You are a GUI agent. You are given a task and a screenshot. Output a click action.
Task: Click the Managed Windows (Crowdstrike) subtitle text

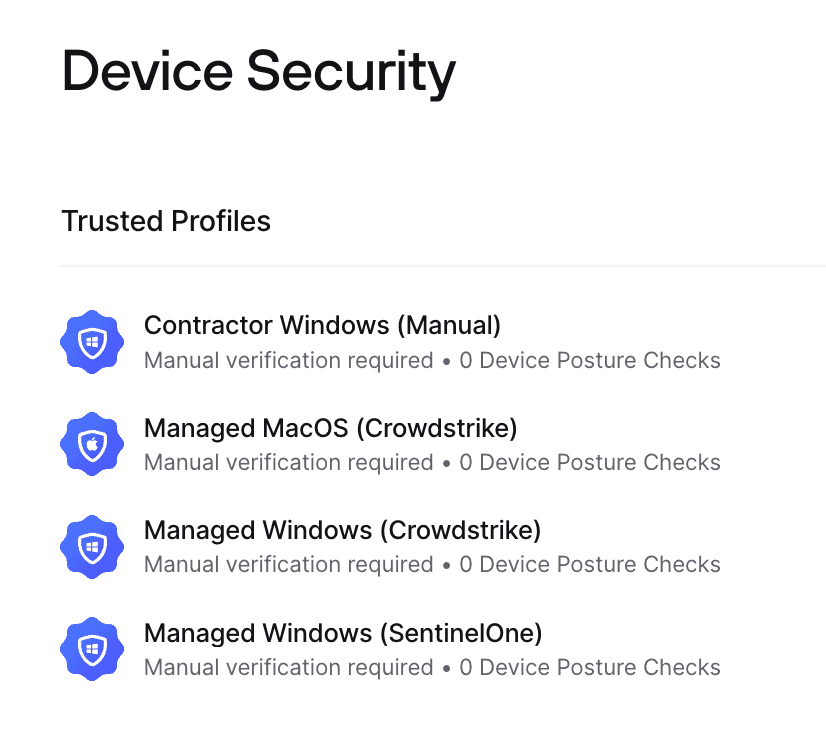(432, 564)
